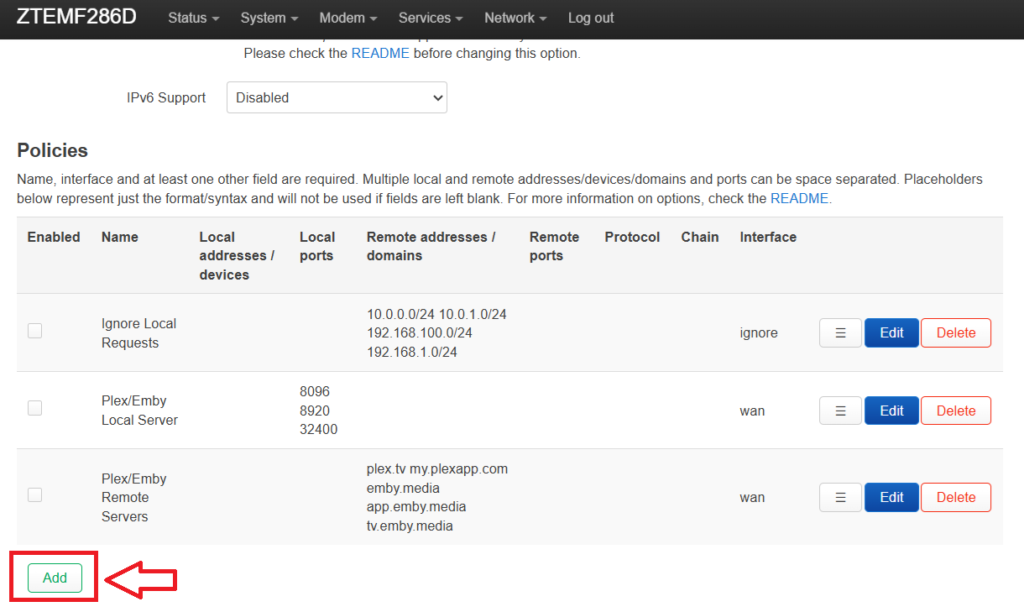The image size is (1024, 612).
Task: Click the drag handle icon for Ignore Local Requests
Action: (840, 333)
